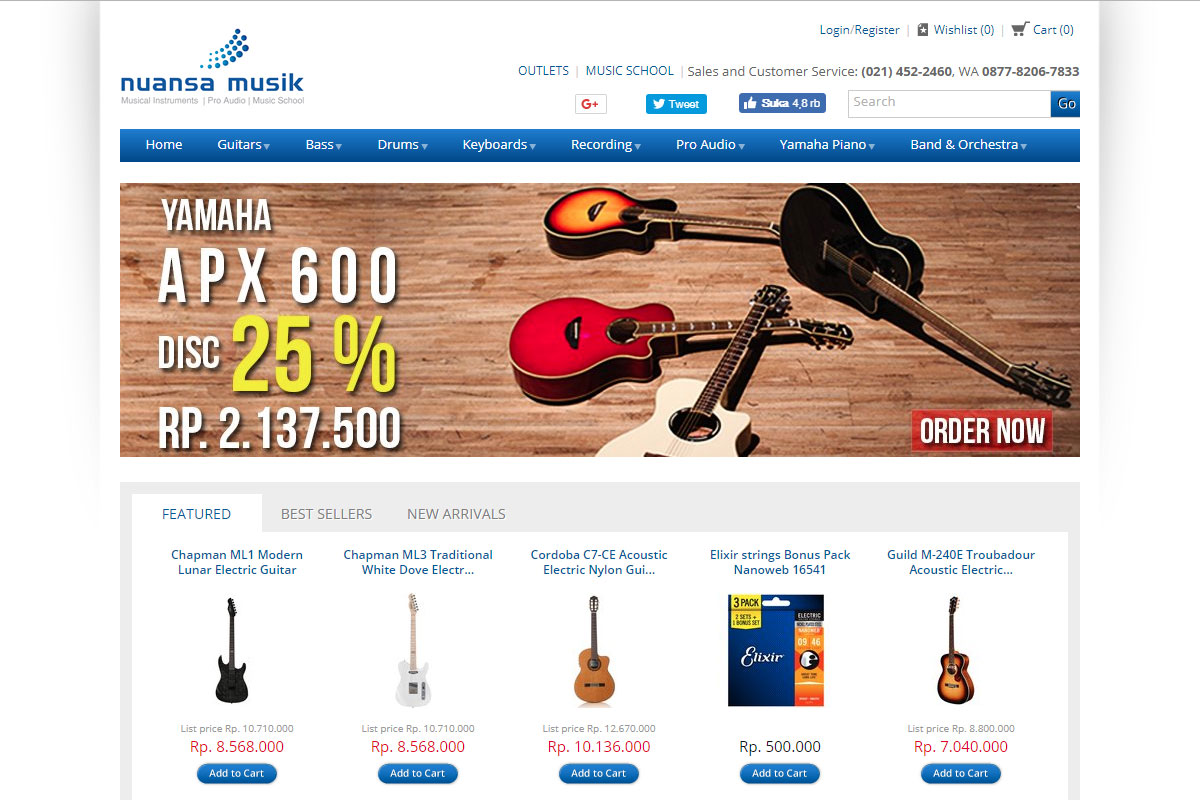Click the nuansa musik logo
The image size is (1200, 800).
coord(212,68)
